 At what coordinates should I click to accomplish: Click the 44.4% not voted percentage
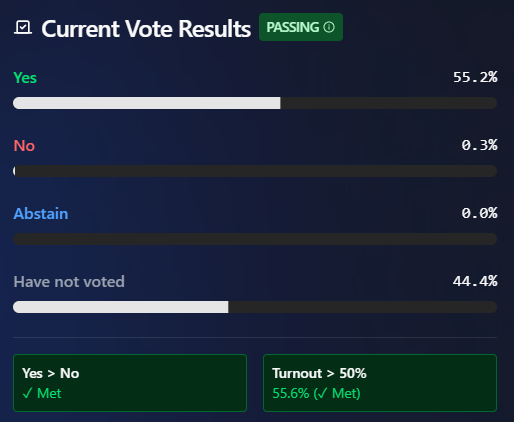(475, 281)
